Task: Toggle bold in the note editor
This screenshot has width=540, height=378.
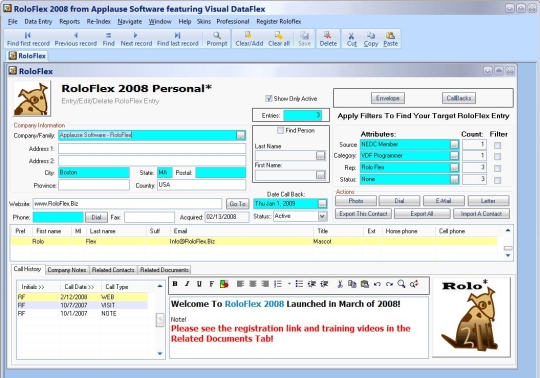Action: pos(175,284)
